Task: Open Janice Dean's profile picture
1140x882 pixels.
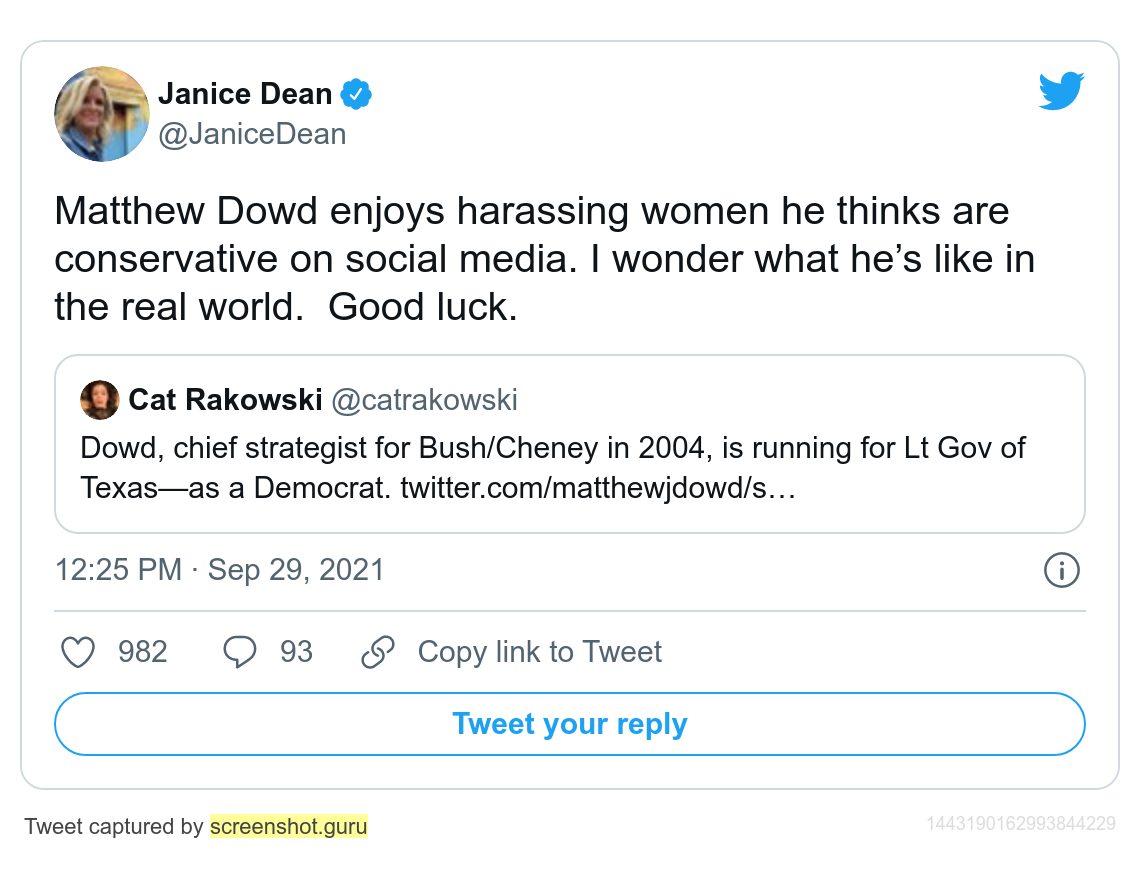Action: coord(102,114)
